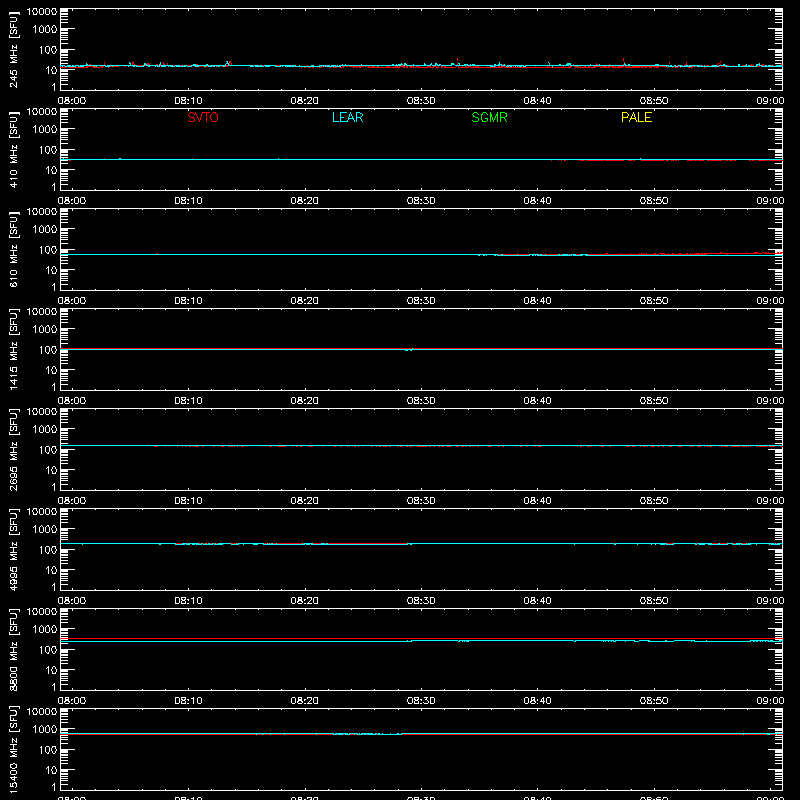
Task: Click the 10 y-axis value of 1415 MHz plot
Action: pyautogui.click(x=51, y=370)
